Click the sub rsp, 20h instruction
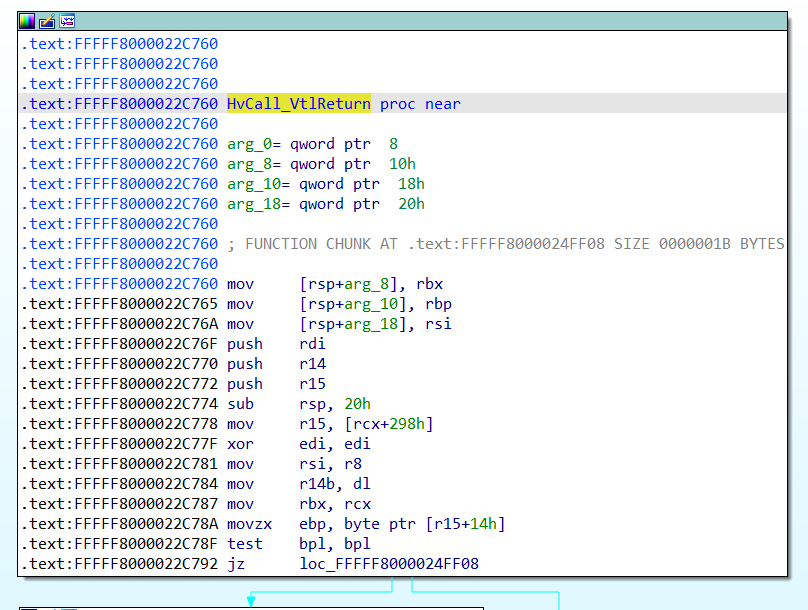The width and height of the screenshot is (808, 610). point(299,404)
